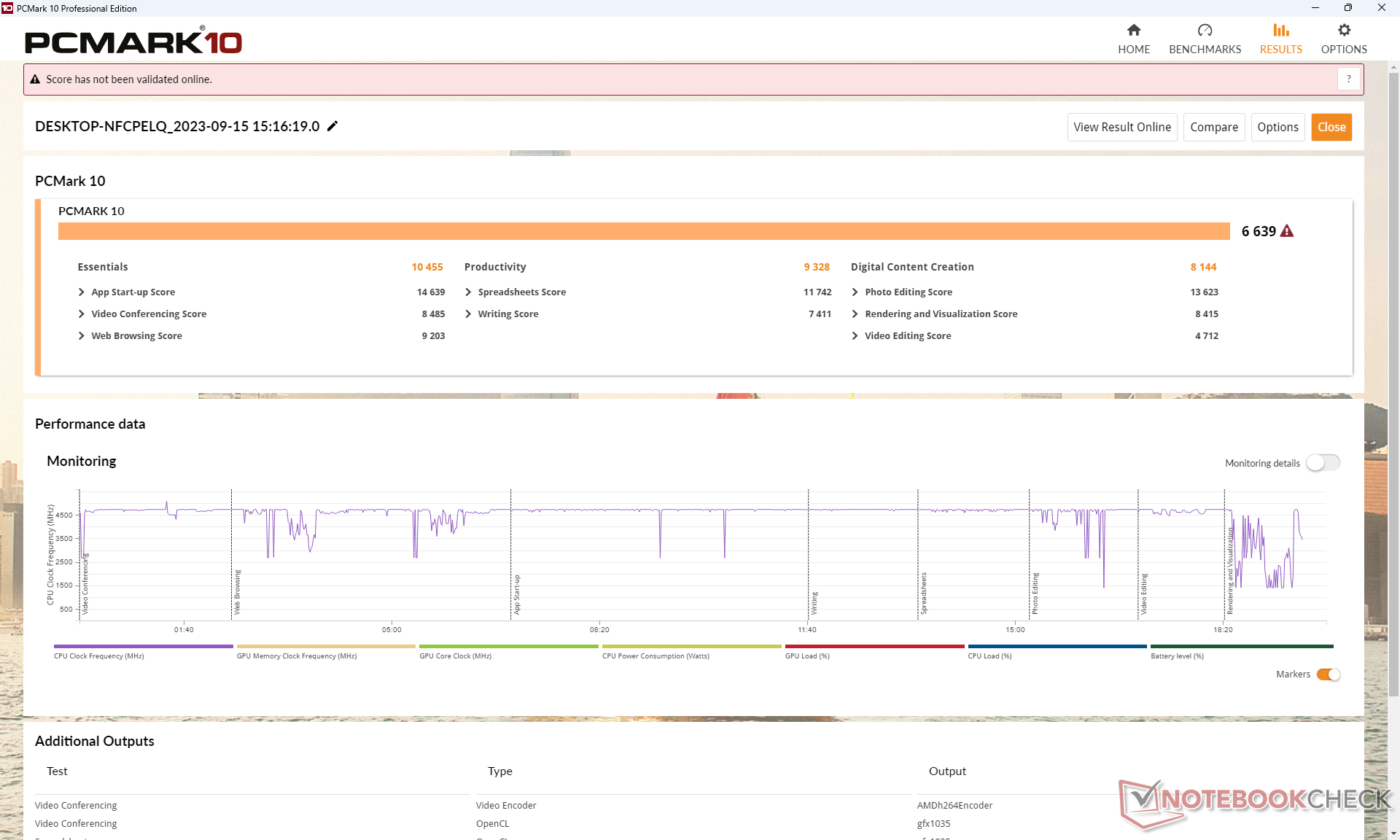Click the question mark help icon
This screenshot has width=1400, height=840.
coord(1348,79)
